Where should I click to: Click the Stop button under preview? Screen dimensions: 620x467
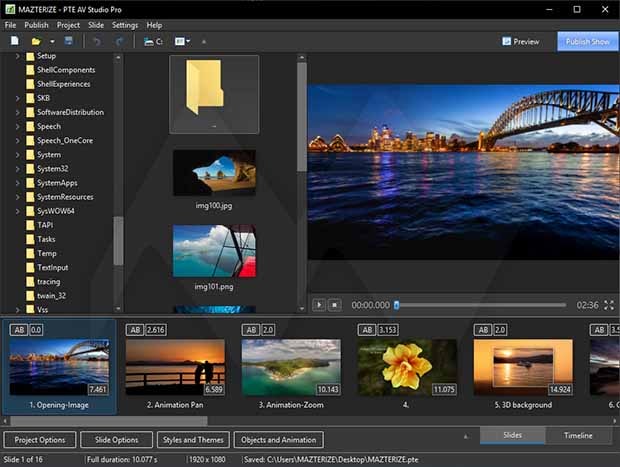[335, 305]
